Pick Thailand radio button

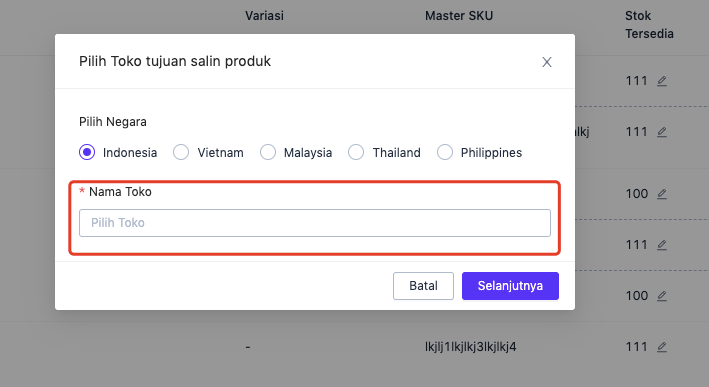(x=356, y=152)
